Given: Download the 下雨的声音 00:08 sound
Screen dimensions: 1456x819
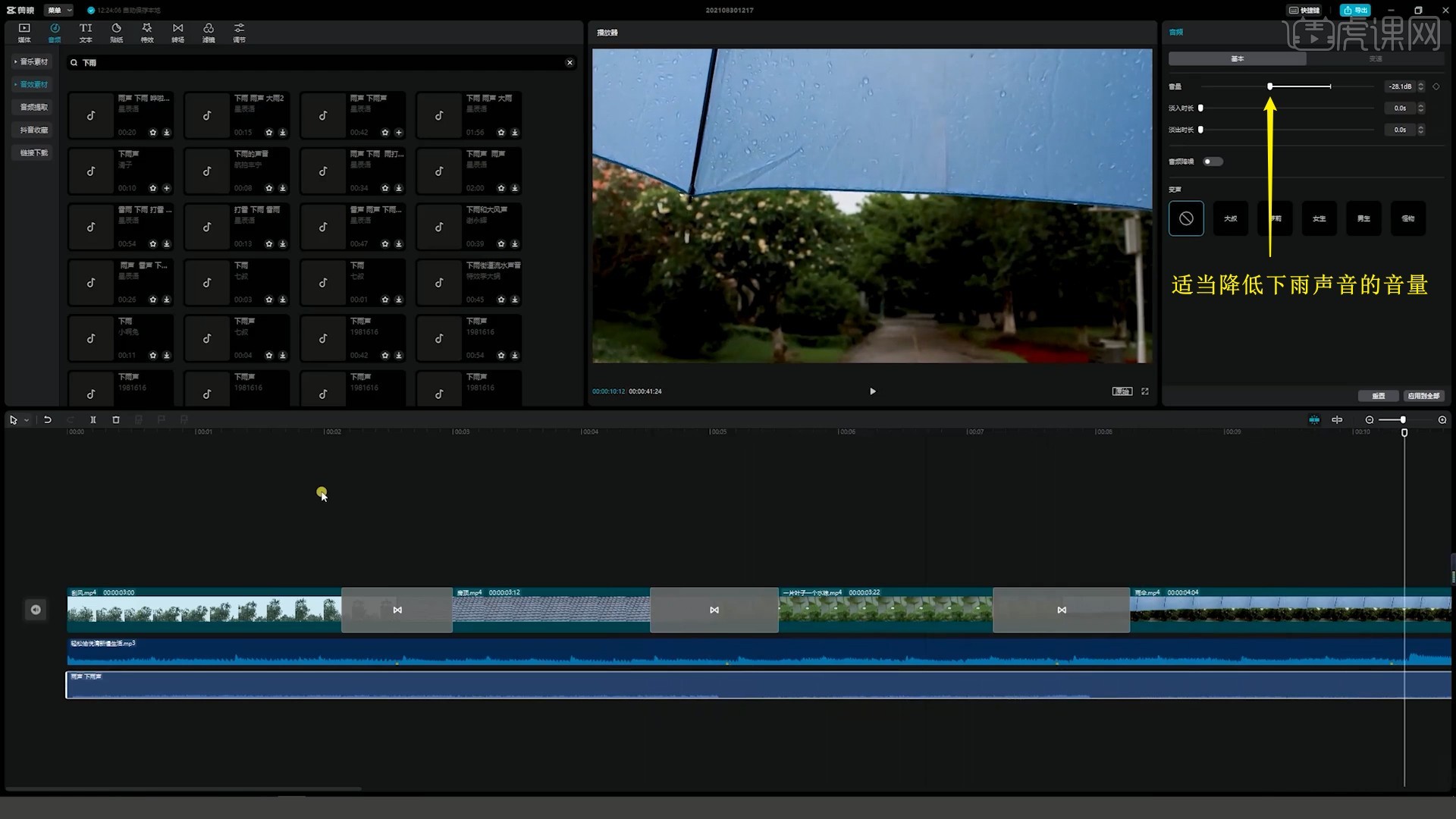Looking at the screenshot, I should click(x=283, y=188).
